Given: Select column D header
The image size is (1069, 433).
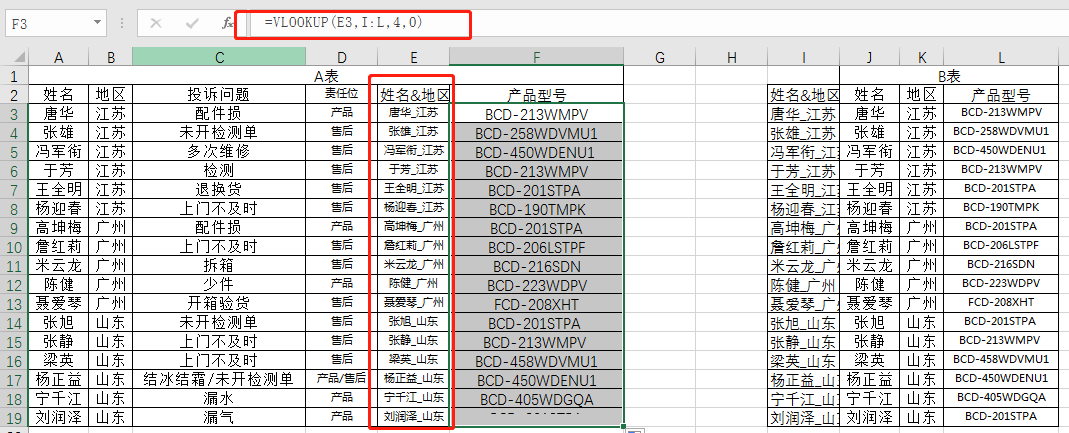Looking at the screenshot, I should (x=342, y=58).
